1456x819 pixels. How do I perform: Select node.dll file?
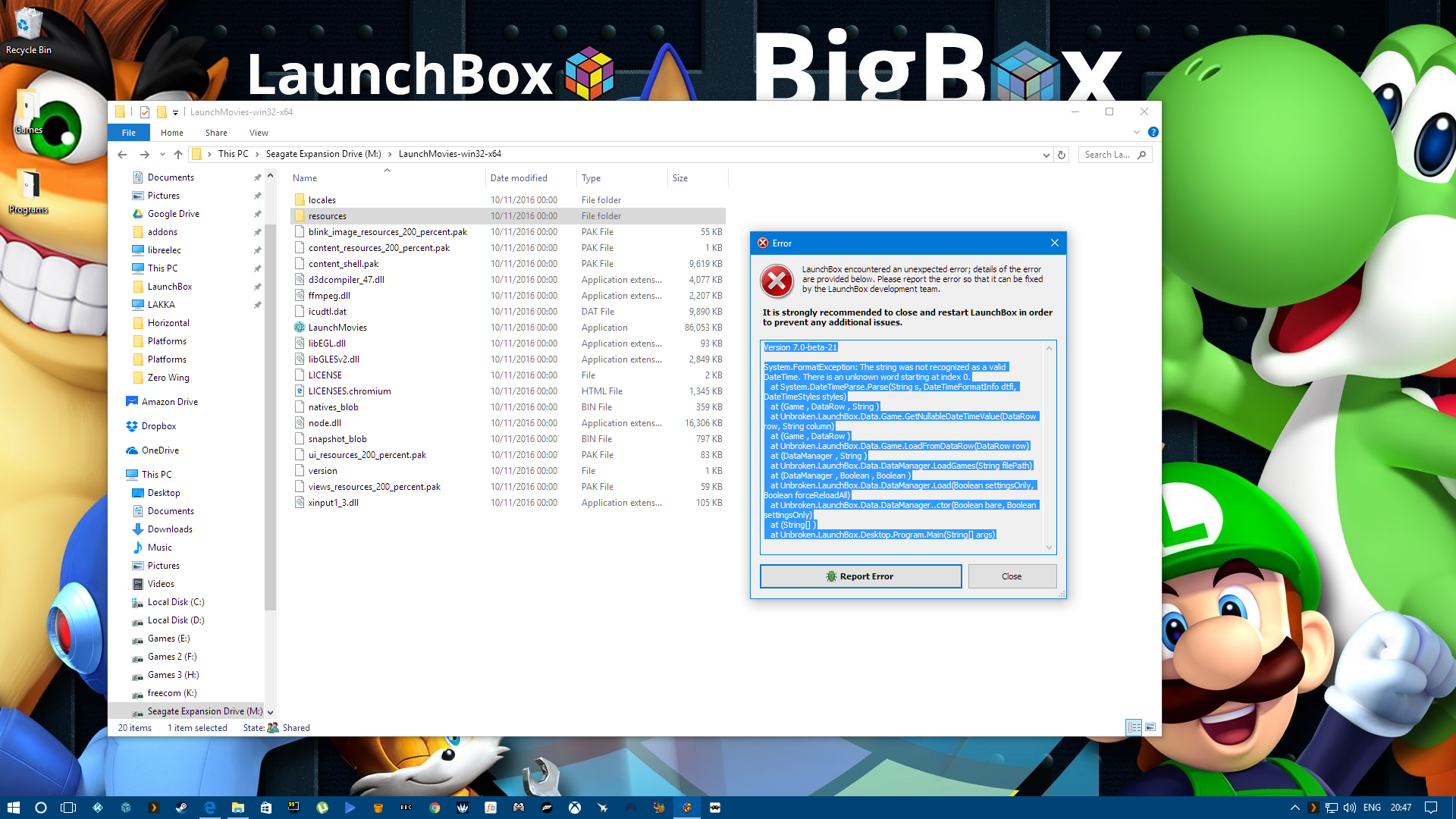click(x=325, y=423)
